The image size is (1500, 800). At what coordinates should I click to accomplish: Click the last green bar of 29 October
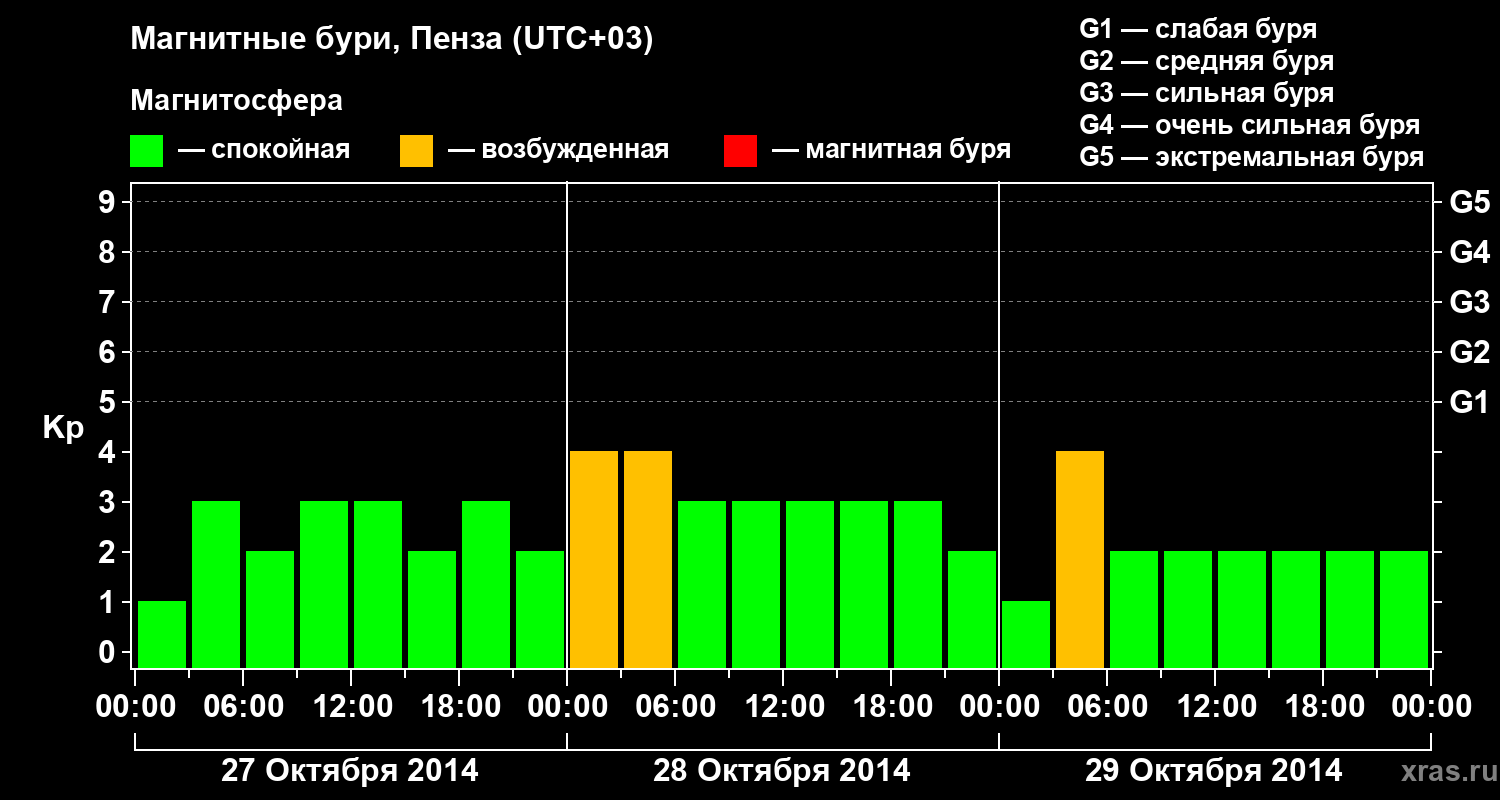tap(1404, 609)
